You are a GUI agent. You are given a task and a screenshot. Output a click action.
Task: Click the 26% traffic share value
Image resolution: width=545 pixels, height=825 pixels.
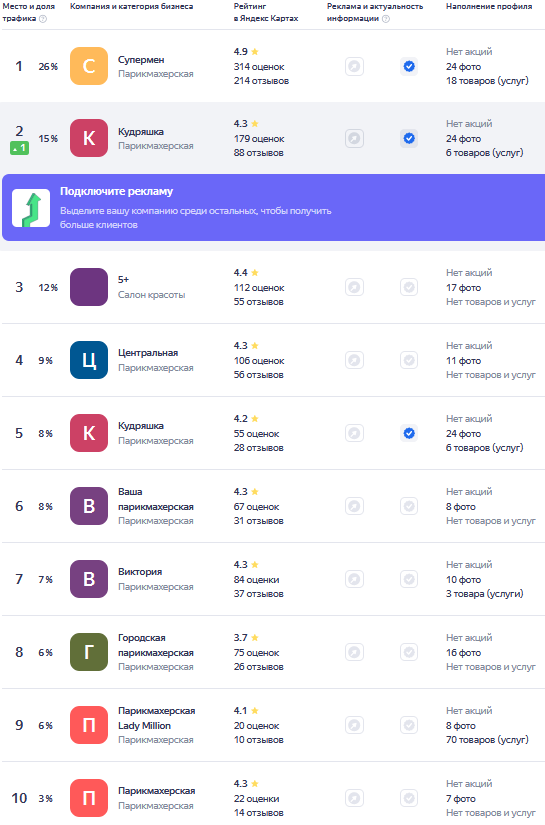(x=48, y=67)
